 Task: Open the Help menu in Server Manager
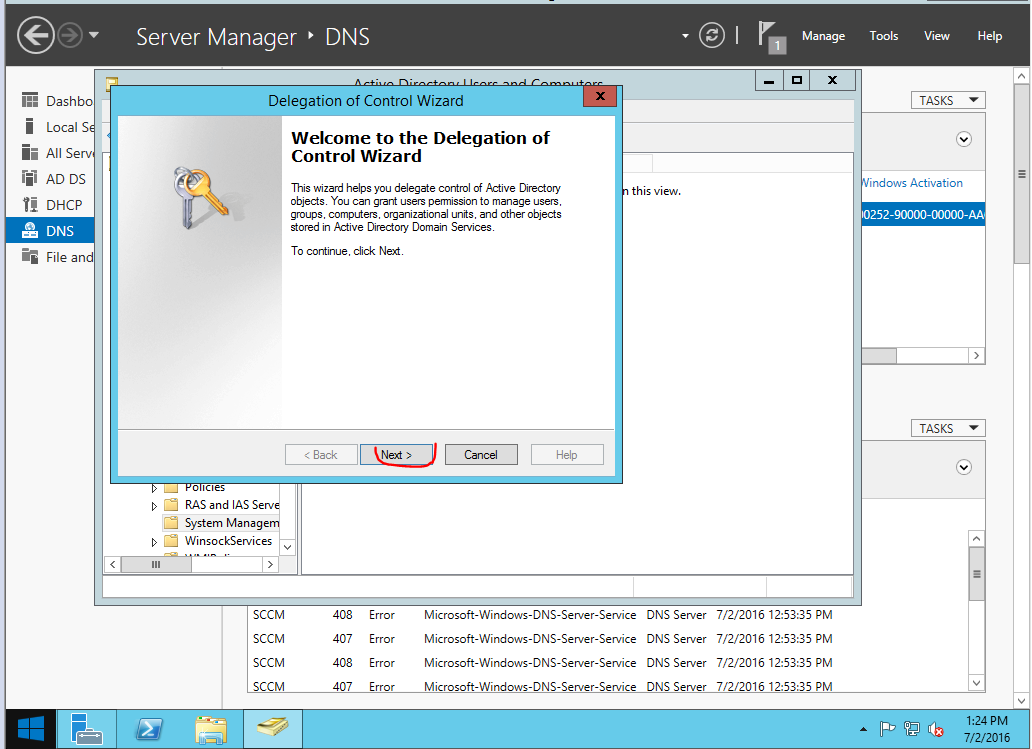click(989, 36)
